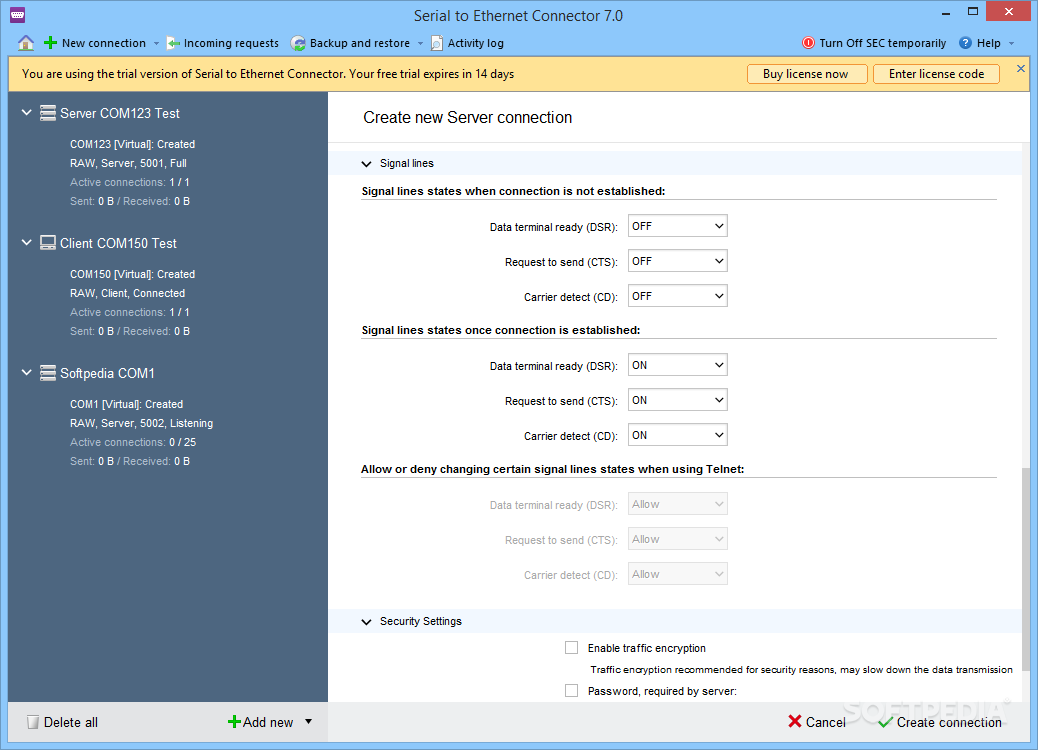Open the Activity log icon
Screen dimensions: 1038x750
tap(437, 43)
